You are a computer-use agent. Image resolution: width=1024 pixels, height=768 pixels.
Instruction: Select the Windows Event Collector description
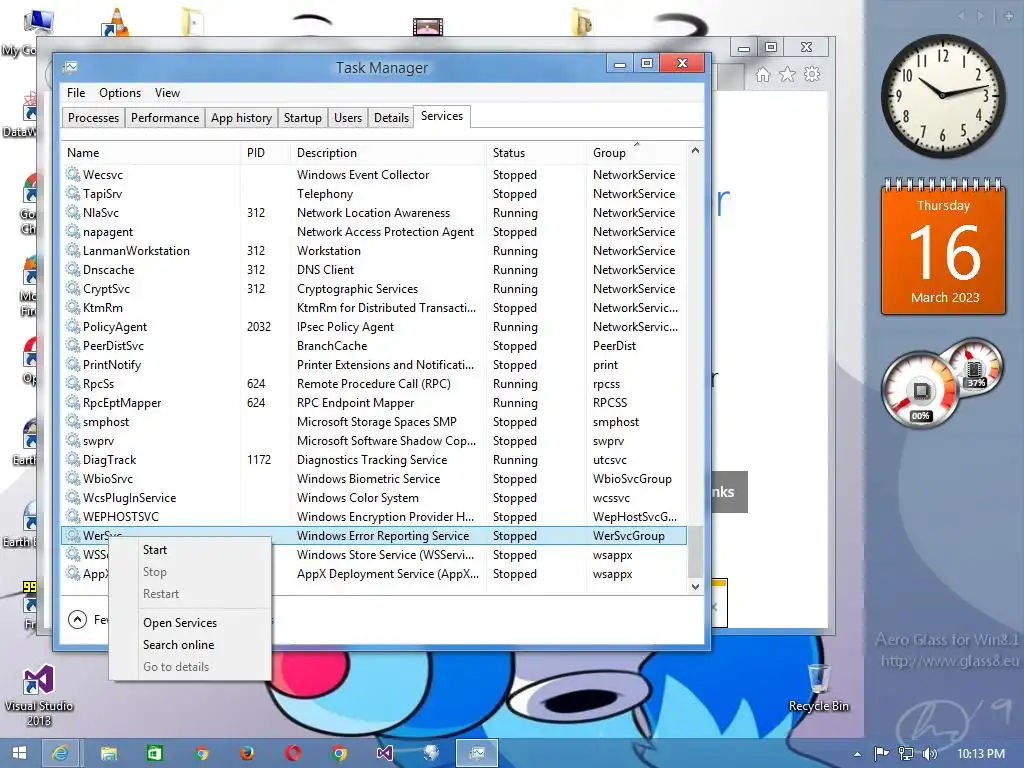pyautogui.click(x=363, y=174)
